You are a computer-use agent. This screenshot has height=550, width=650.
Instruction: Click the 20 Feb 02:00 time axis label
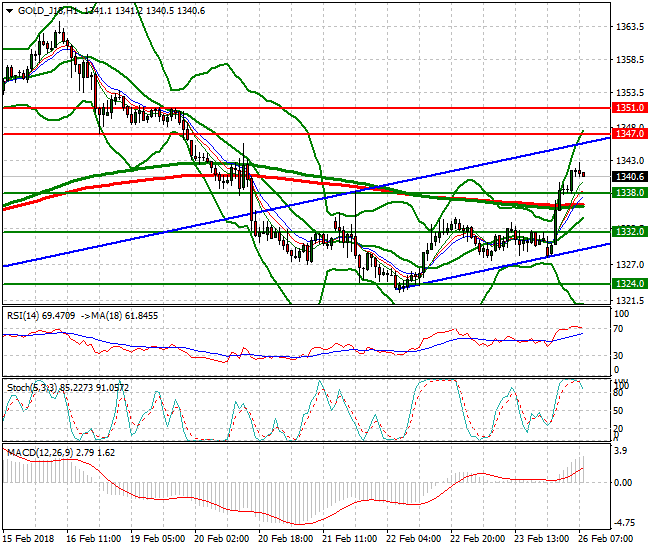click(x=221, y=539)
